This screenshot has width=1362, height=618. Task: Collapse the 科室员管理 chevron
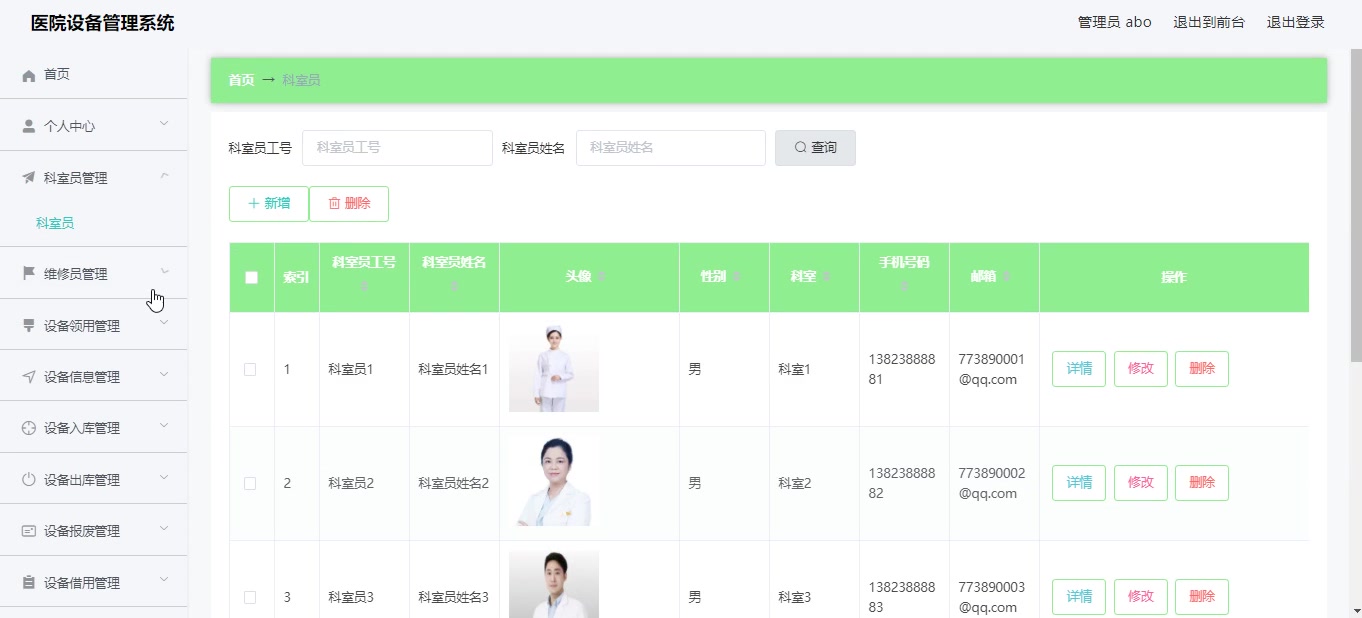pos(164,176)
